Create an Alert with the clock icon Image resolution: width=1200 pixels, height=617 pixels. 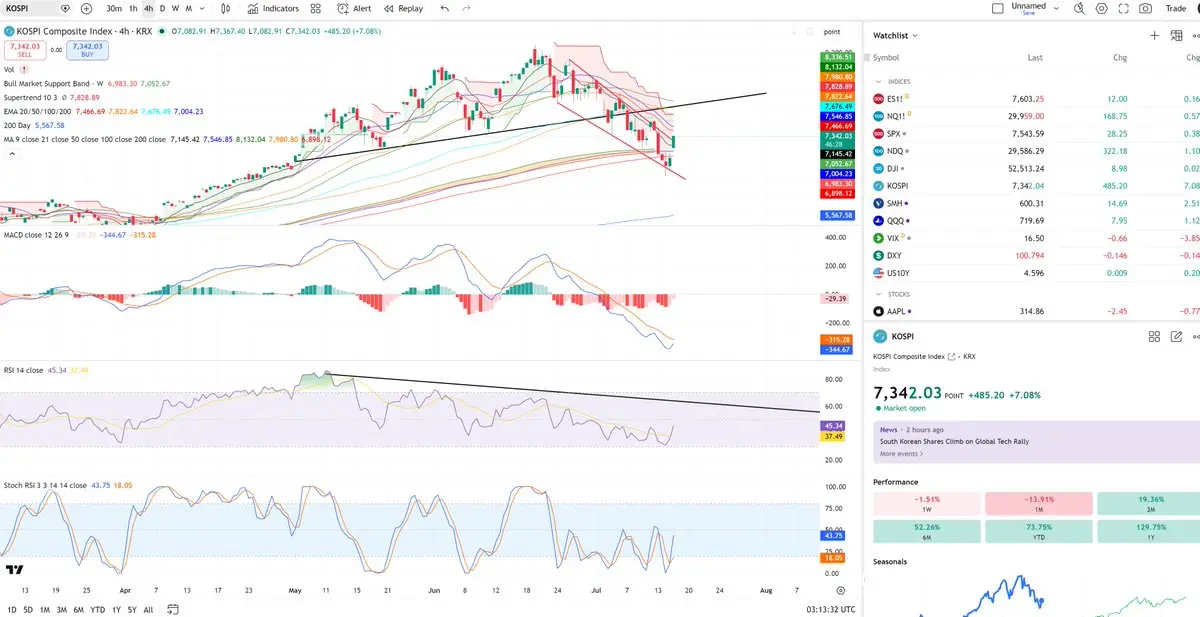point(354,8)
